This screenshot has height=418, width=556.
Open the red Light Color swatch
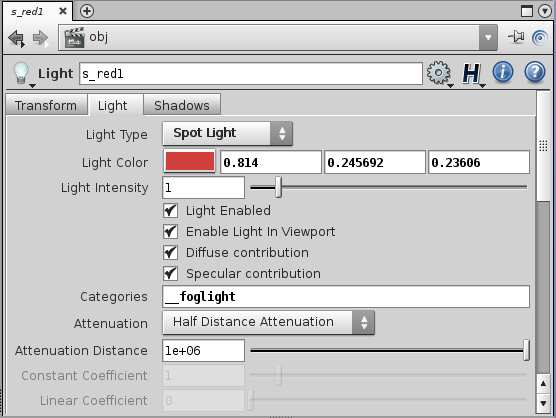190,162
